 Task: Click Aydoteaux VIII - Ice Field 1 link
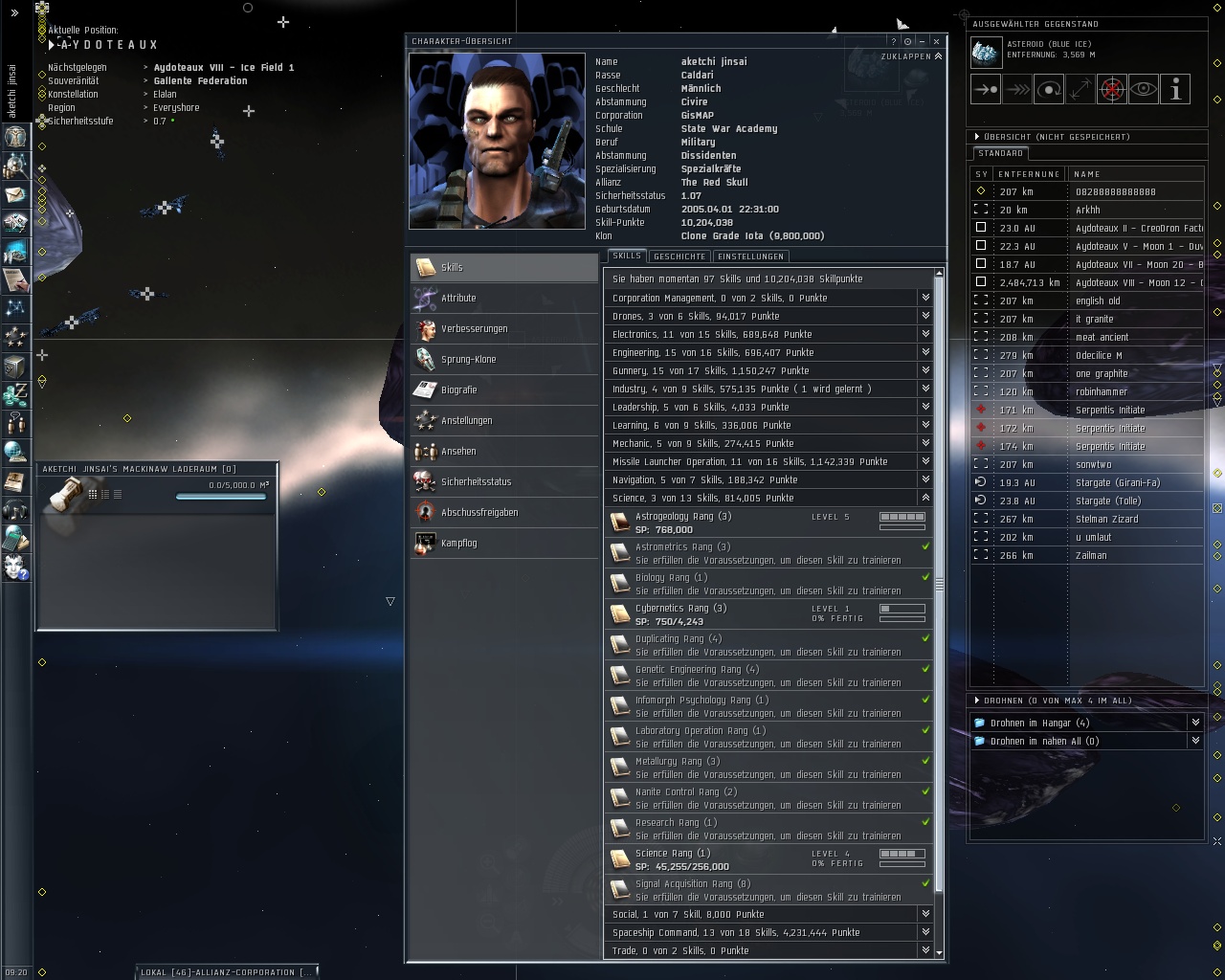[224, 68]
